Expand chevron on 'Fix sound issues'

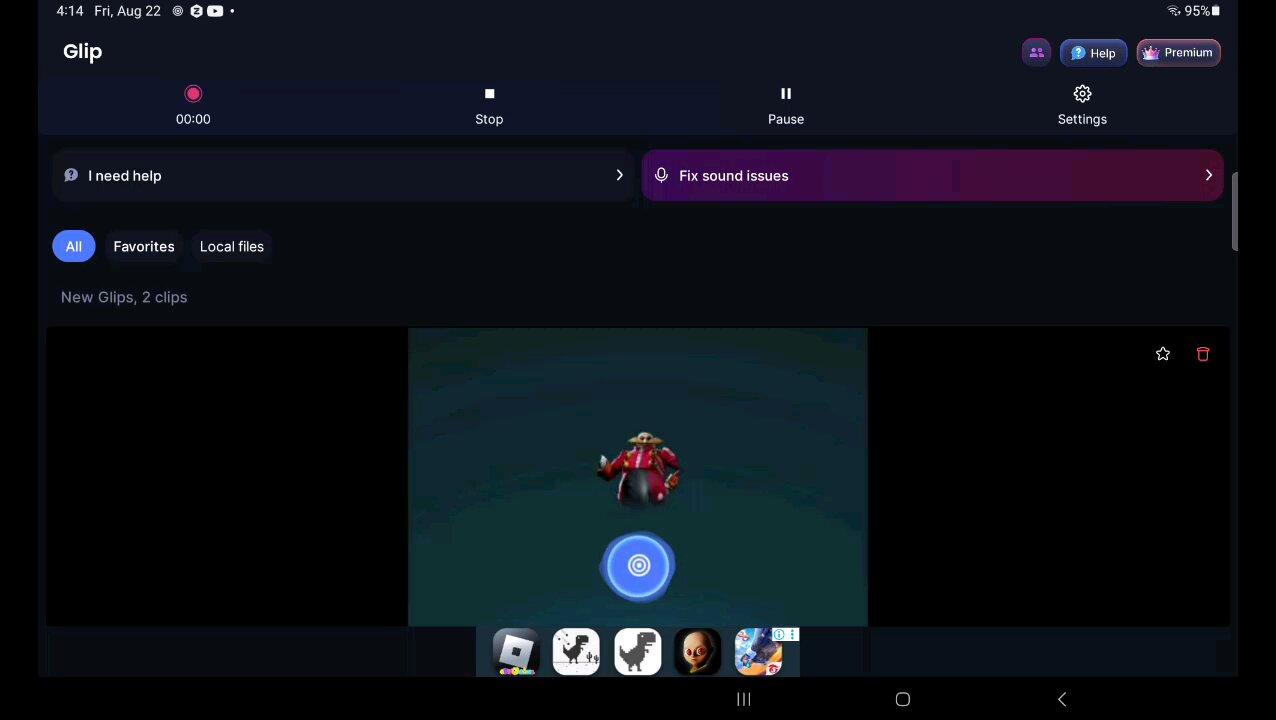pyautogui.click(x=1208, y=176)
